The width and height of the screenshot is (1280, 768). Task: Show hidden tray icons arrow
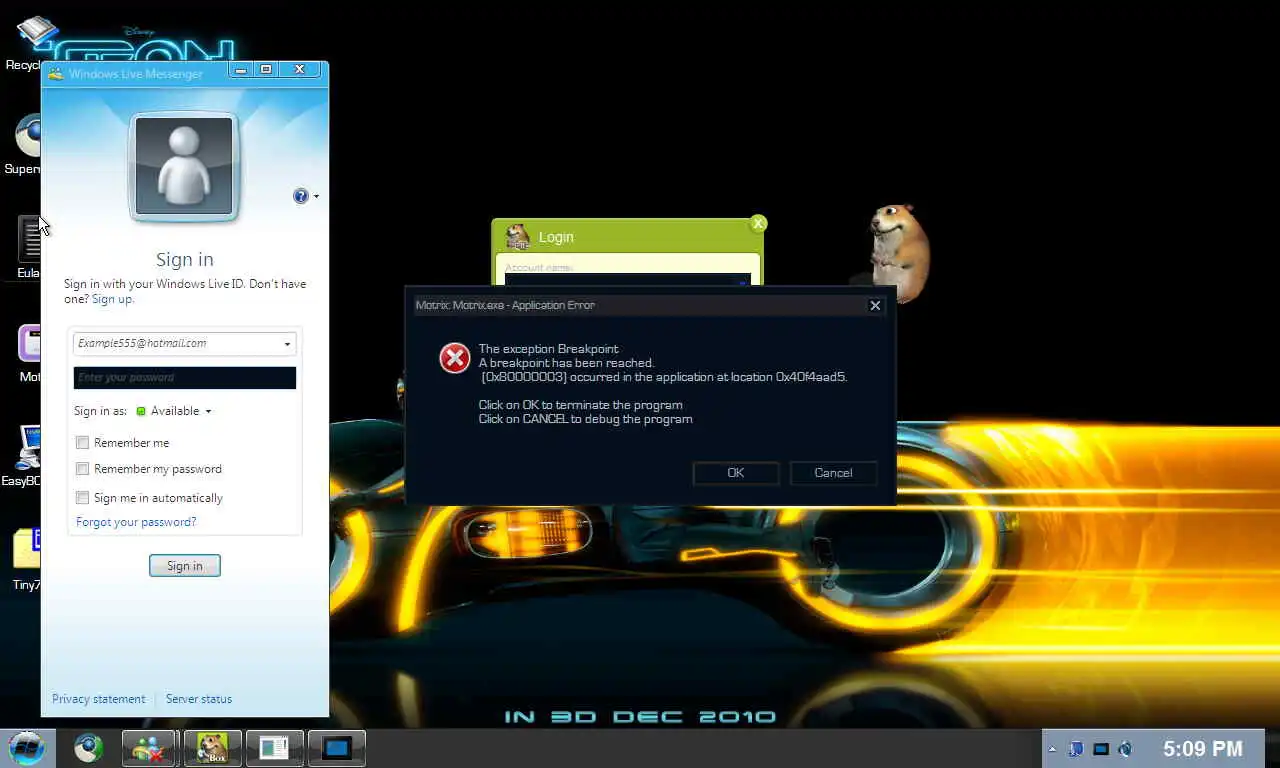click(1052, 749)
